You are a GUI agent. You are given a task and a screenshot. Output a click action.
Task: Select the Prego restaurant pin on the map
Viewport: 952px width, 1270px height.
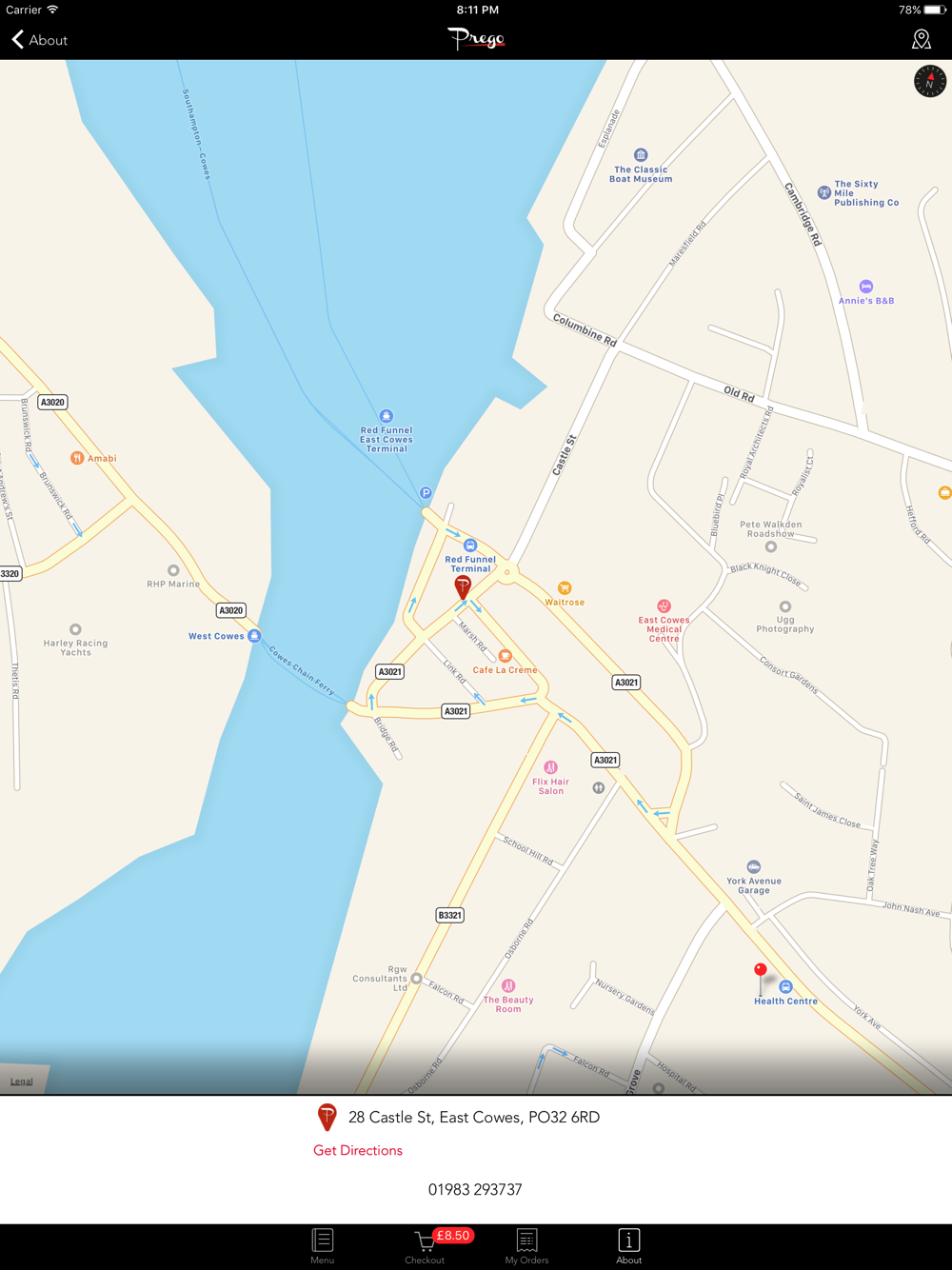(x=463, y=587)
